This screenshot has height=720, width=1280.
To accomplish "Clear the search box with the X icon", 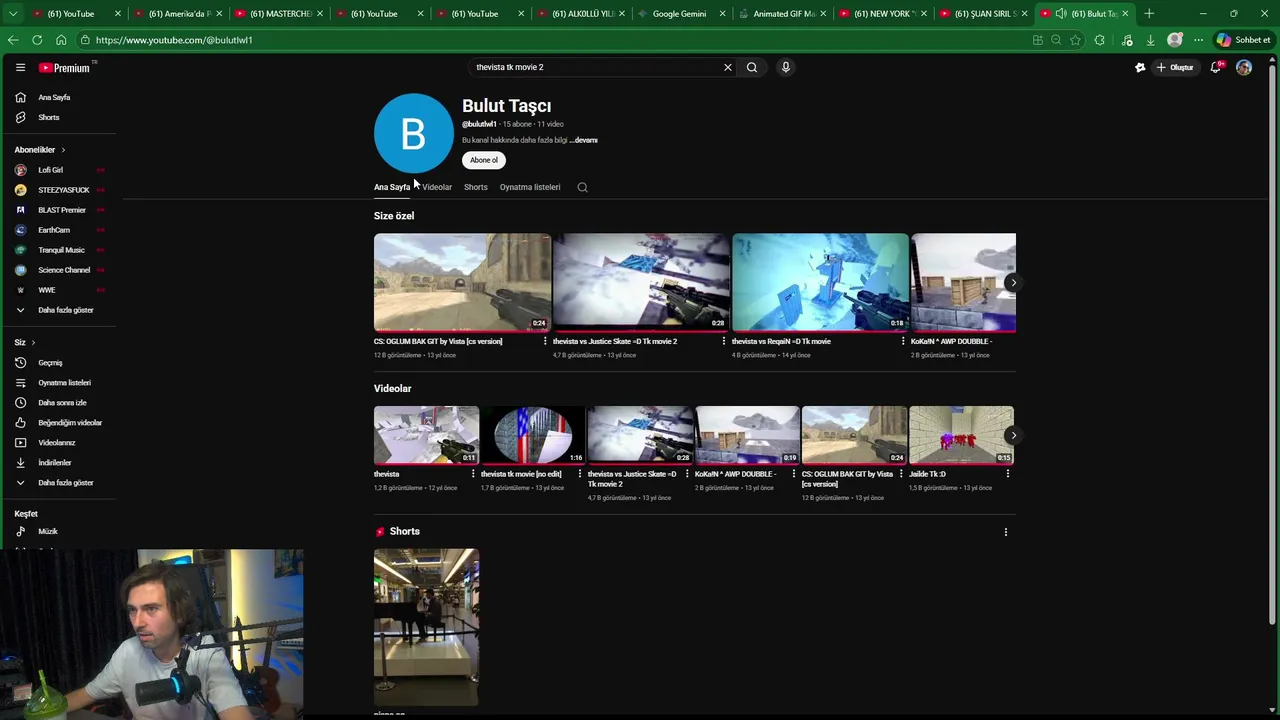I will click(x=728, y=67).
